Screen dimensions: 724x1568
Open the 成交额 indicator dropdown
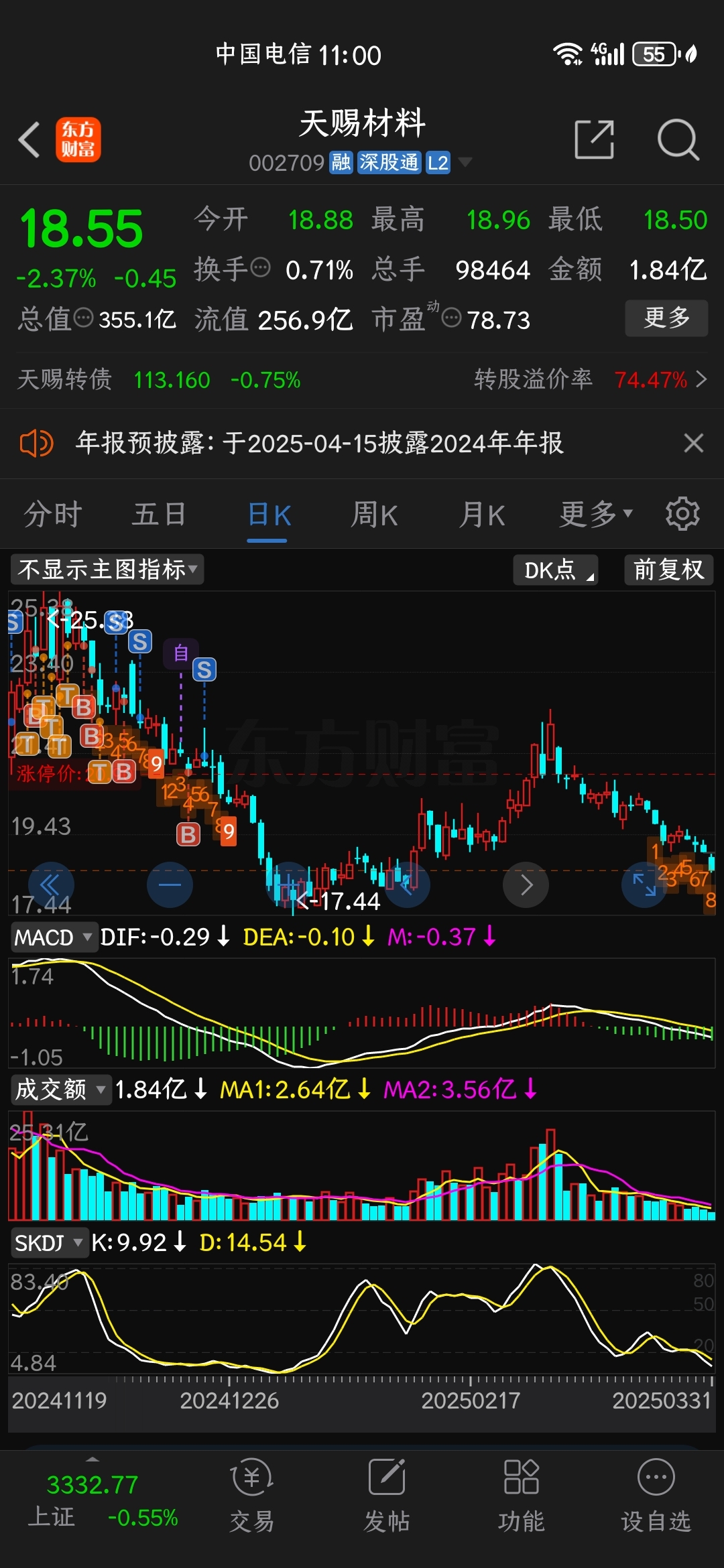[x=60, y=1090]
